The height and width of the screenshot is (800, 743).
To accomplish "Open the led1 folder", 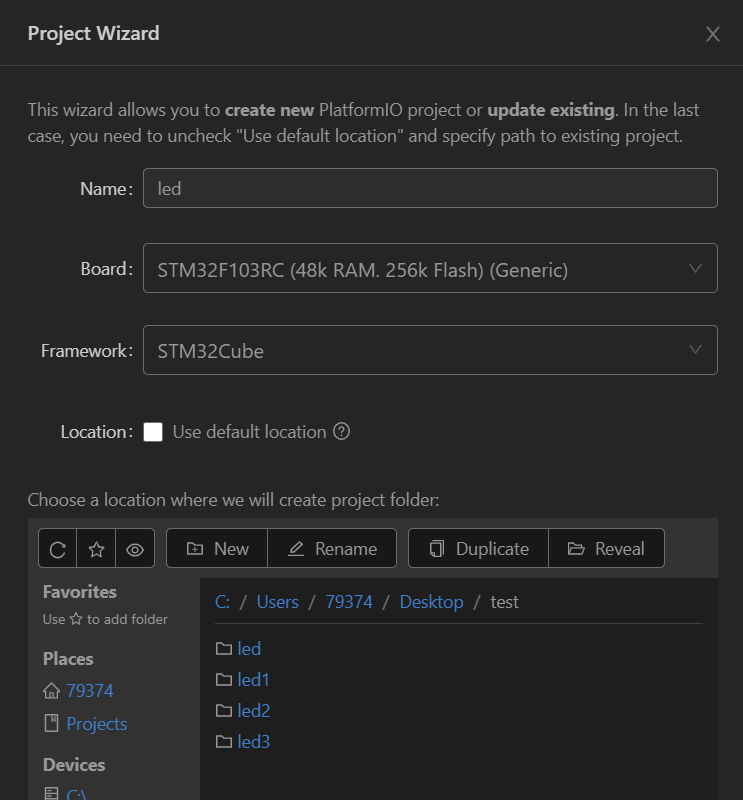I will (253, 680).
